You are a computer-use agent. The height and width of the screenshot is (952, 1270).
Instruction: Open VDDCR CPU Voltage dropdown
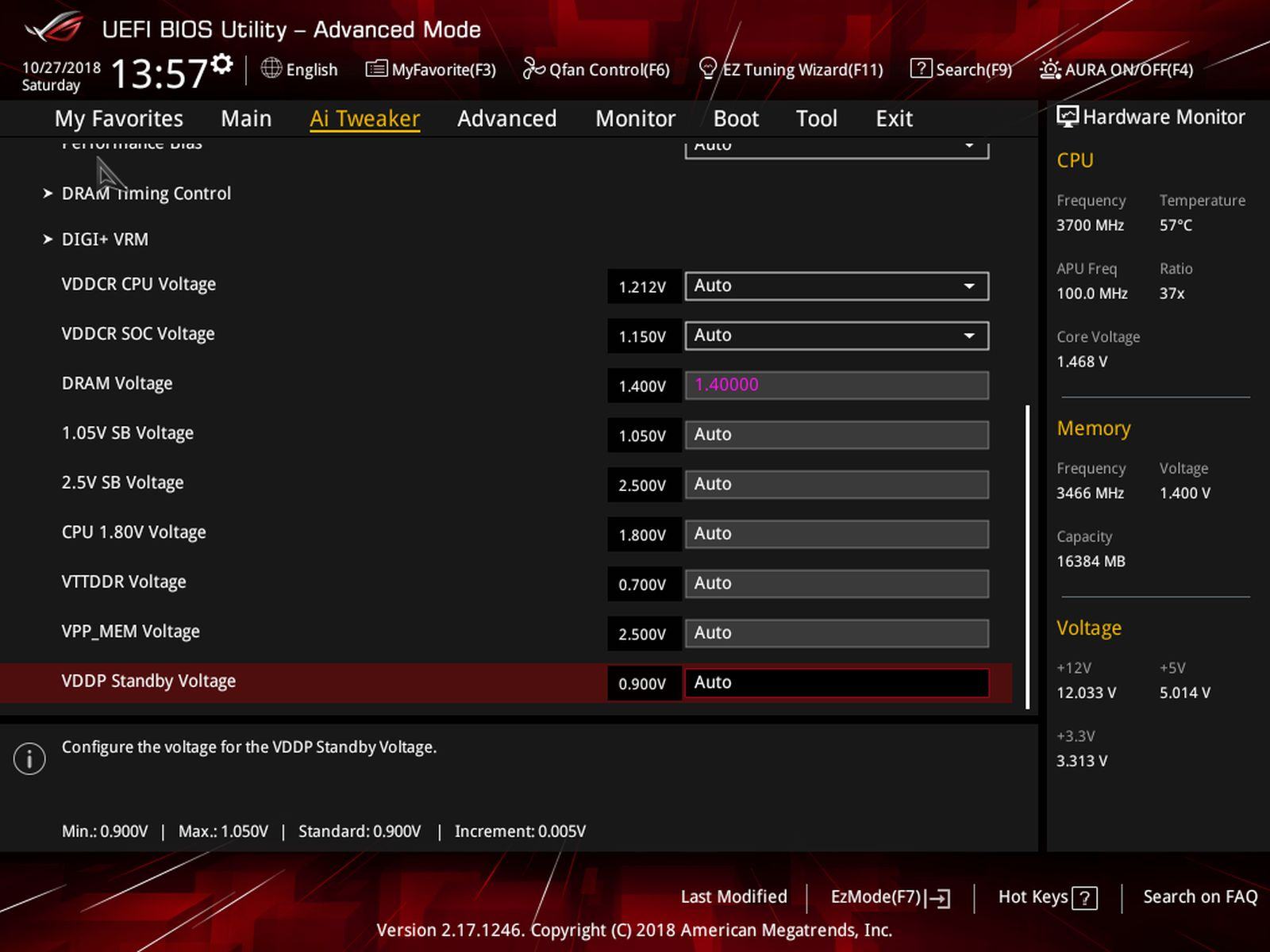pyautogui.click(x=837, y=286)
